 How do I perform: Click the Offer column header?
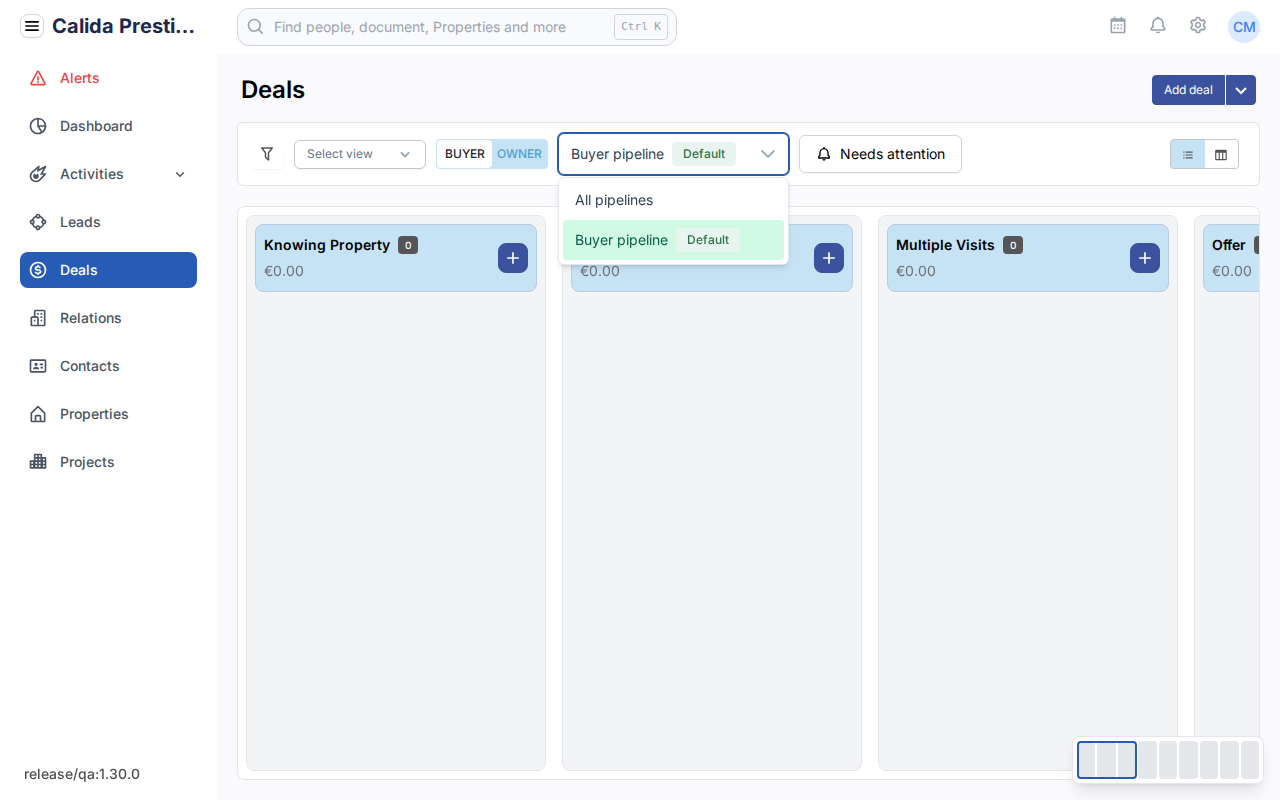coord(1231,258)
